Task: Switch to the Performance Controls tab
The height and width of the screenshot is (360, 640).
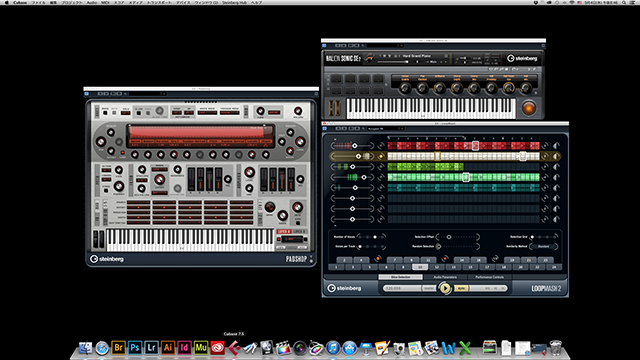Action: (x=489, y=277)
